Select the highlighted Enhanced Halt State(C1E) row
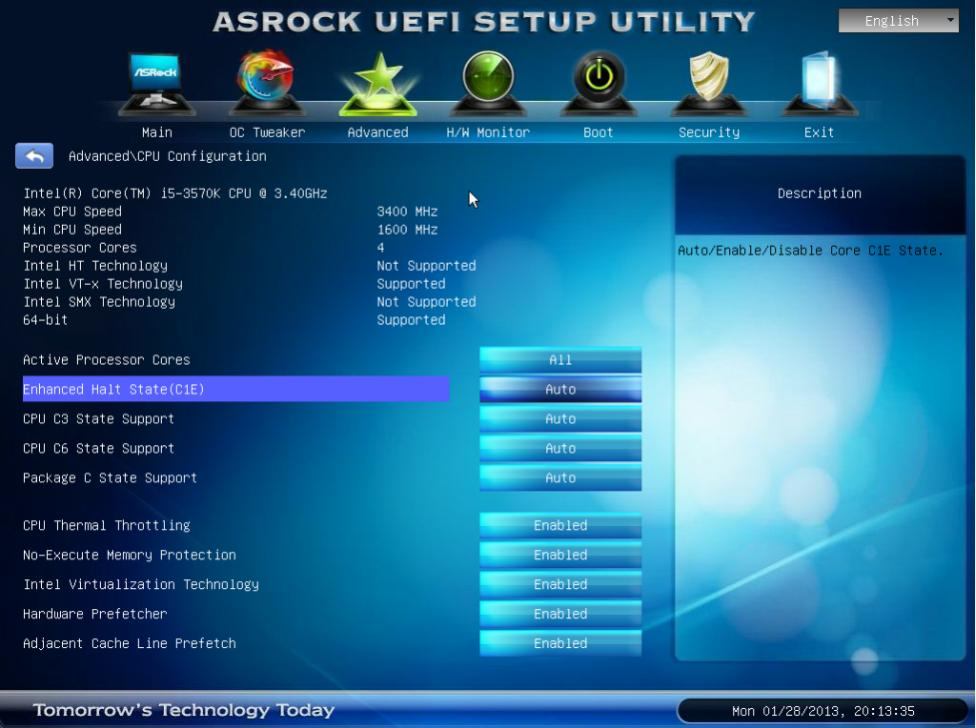976x728 pixels. [236, 389]
